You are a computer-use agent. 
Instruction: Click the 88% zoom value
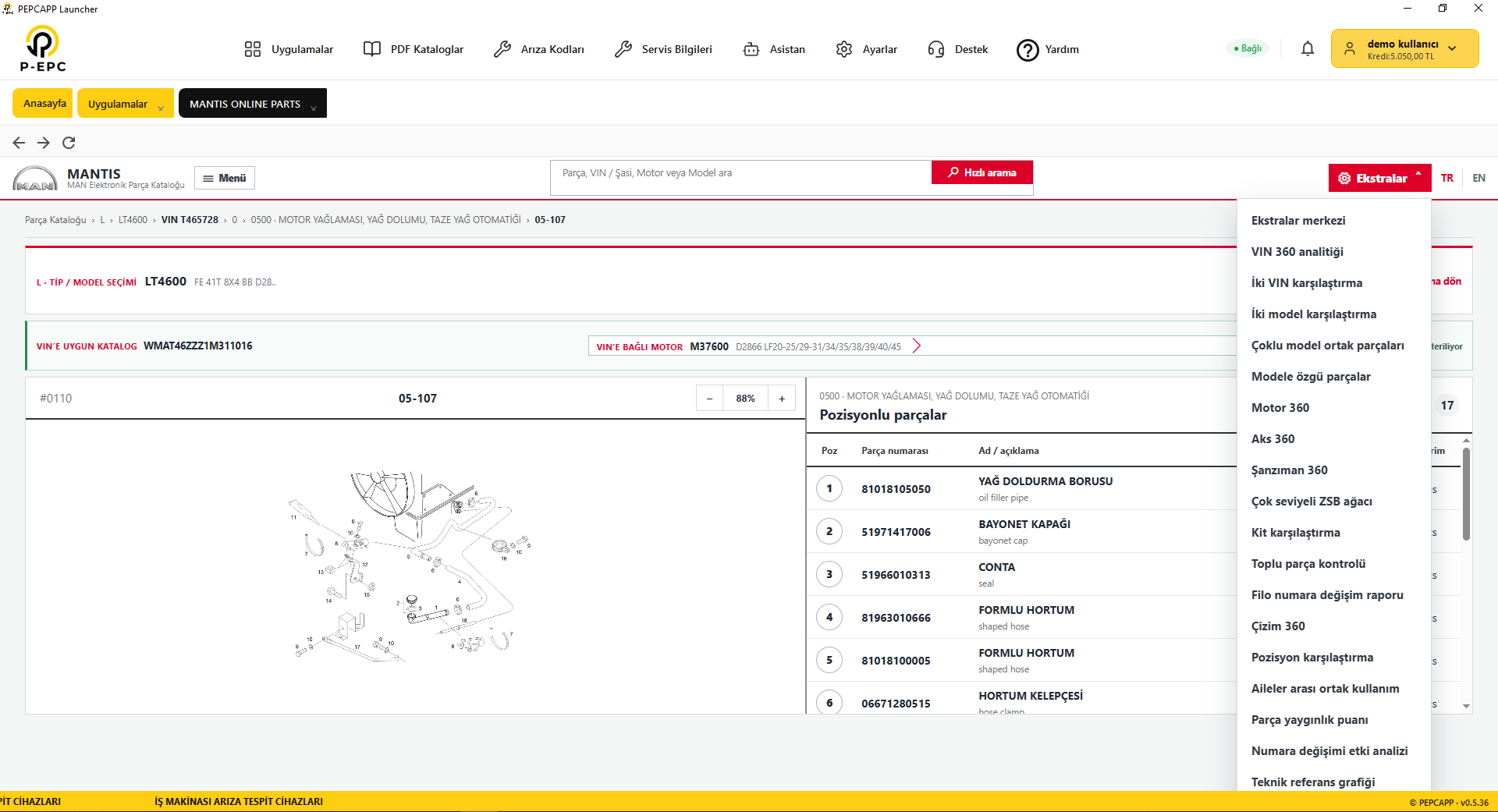click(x=745, y=399)
